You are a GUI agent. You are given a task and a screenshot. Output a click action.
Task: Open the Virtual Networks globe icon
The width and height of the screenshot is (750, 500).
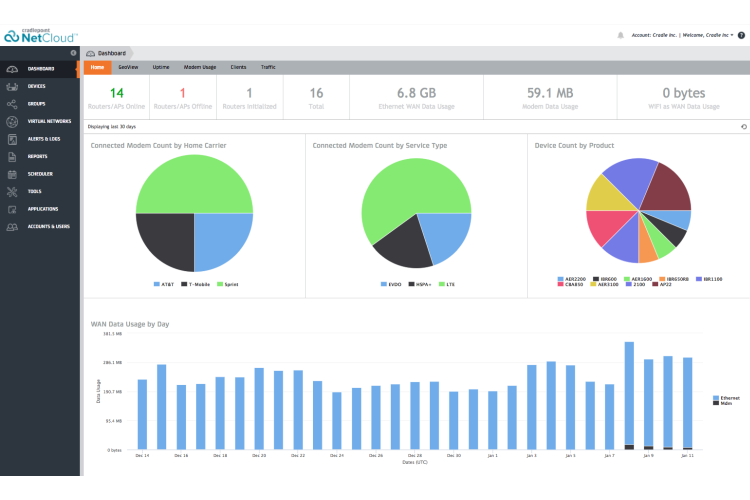(12, 122)
